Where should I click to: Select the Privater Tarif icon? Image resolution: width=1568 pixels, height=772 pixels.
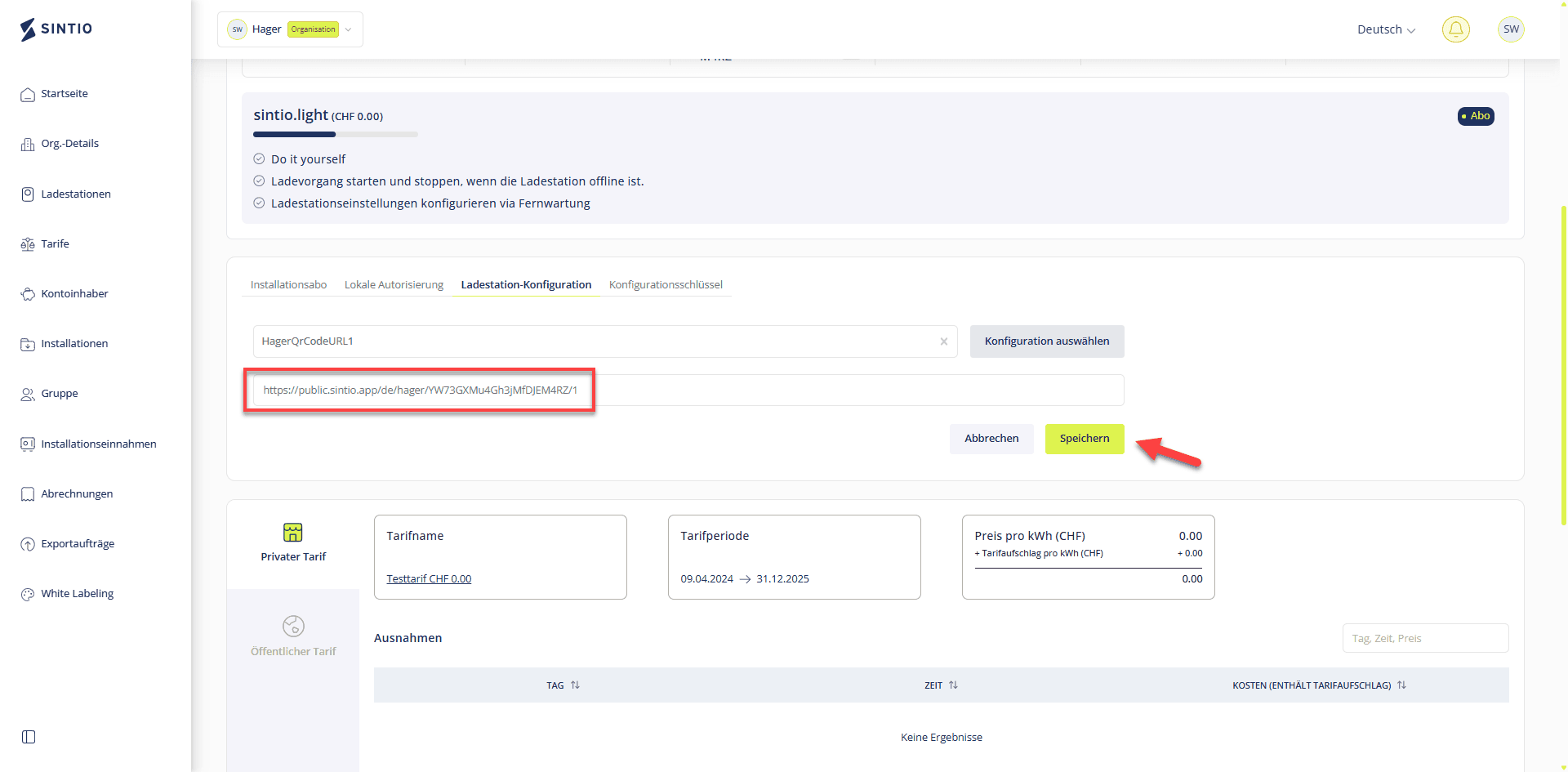293,533
